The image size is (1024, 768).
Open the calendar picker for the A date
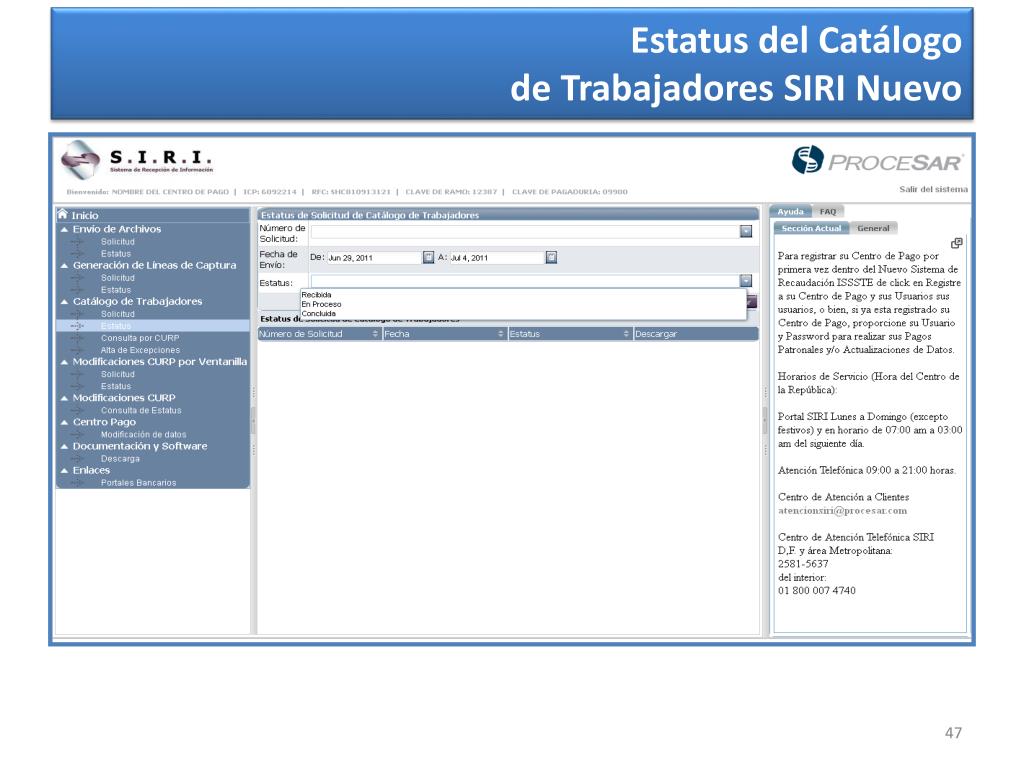(x=551, y=257)
